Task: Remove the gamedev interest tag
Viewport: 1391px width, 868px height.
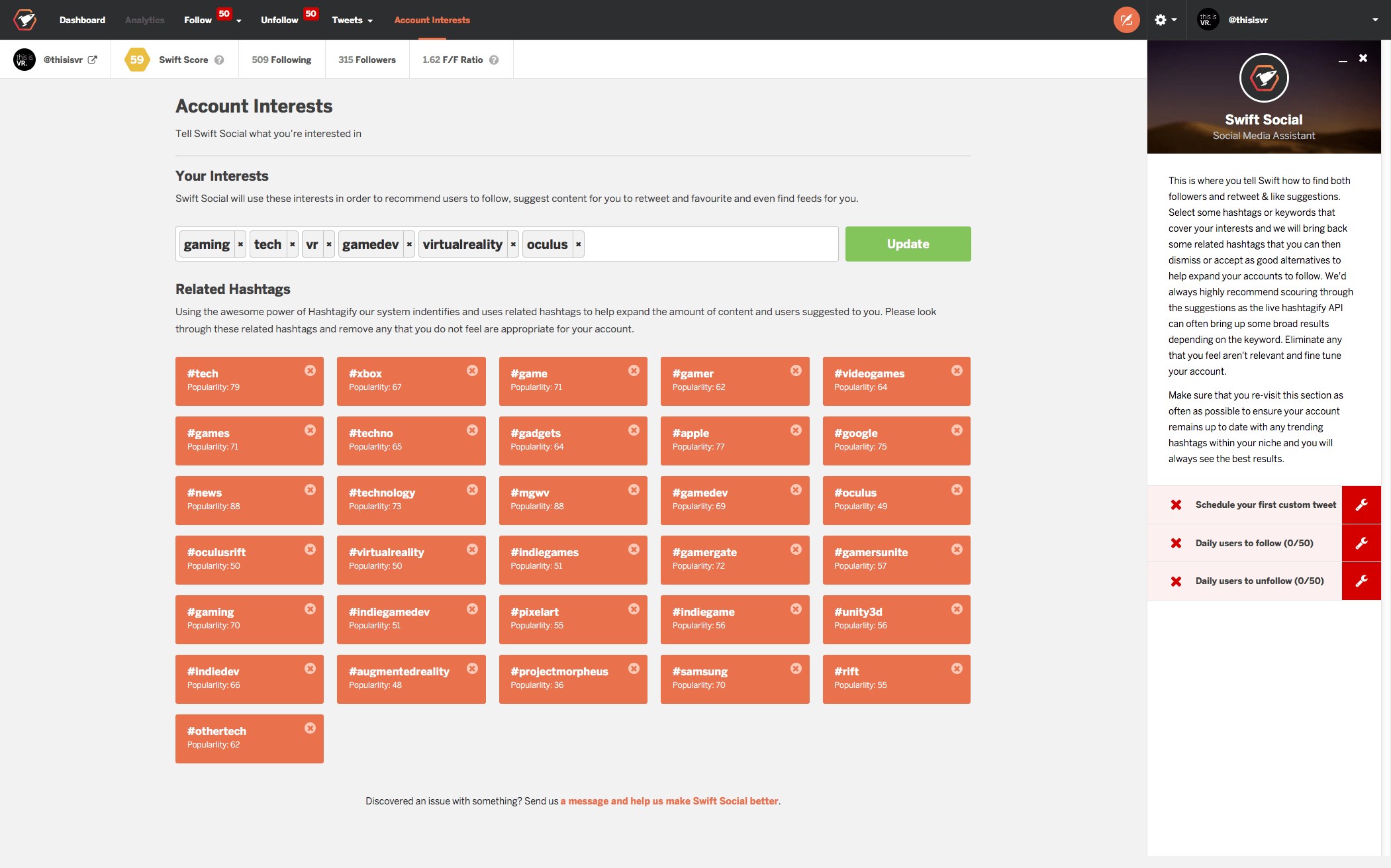Action: (x=409, y=244)
